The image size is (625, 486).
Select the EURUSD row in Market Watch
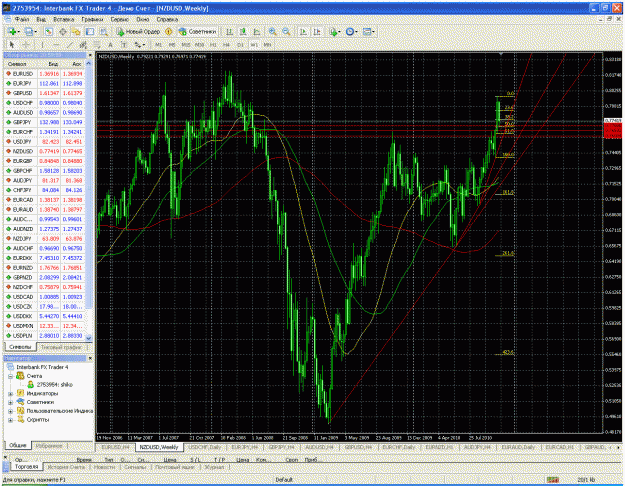[44, 74]
